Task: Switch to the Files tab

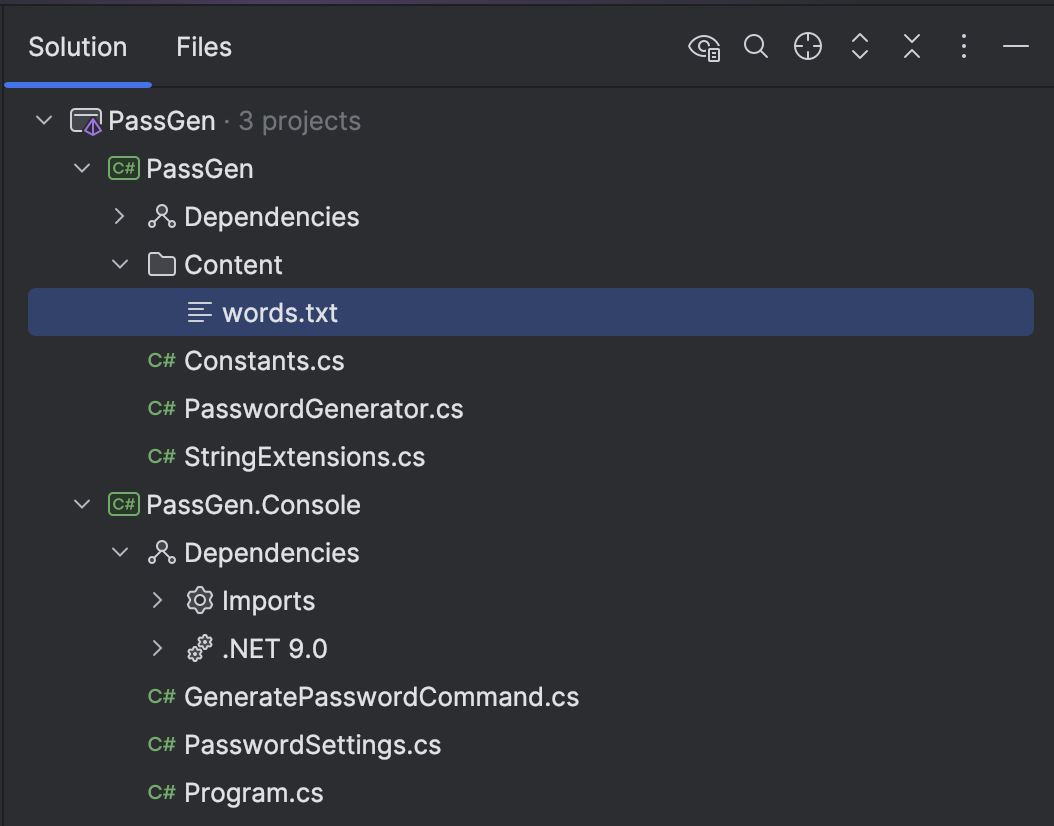Action: pos(204,47)
